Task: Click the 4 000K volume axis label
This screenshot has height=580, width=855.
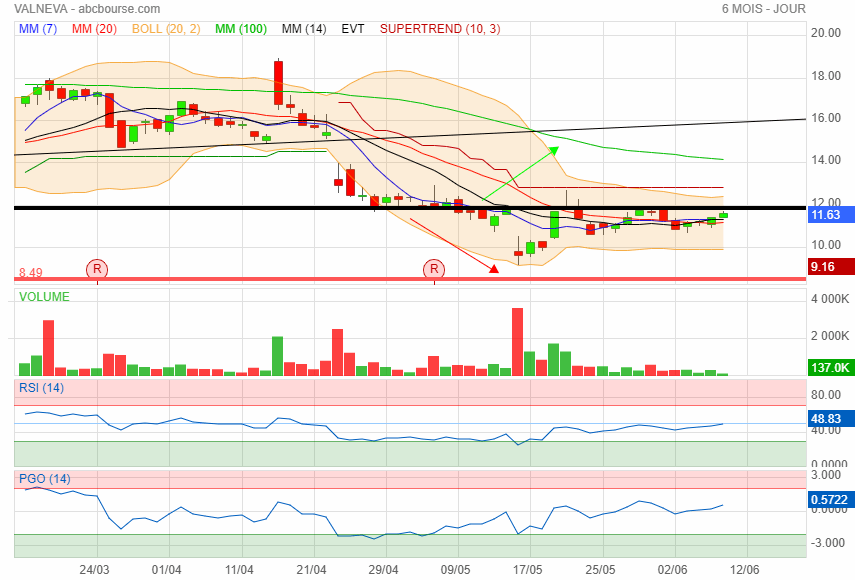Action: tap(830, 299)
